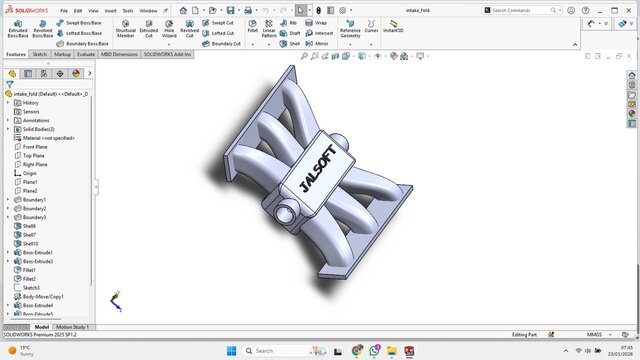This screenshot has height=360, width=640.
Task: Open the Tools menu
Action: pyautogui.click(x=128, y=11)
